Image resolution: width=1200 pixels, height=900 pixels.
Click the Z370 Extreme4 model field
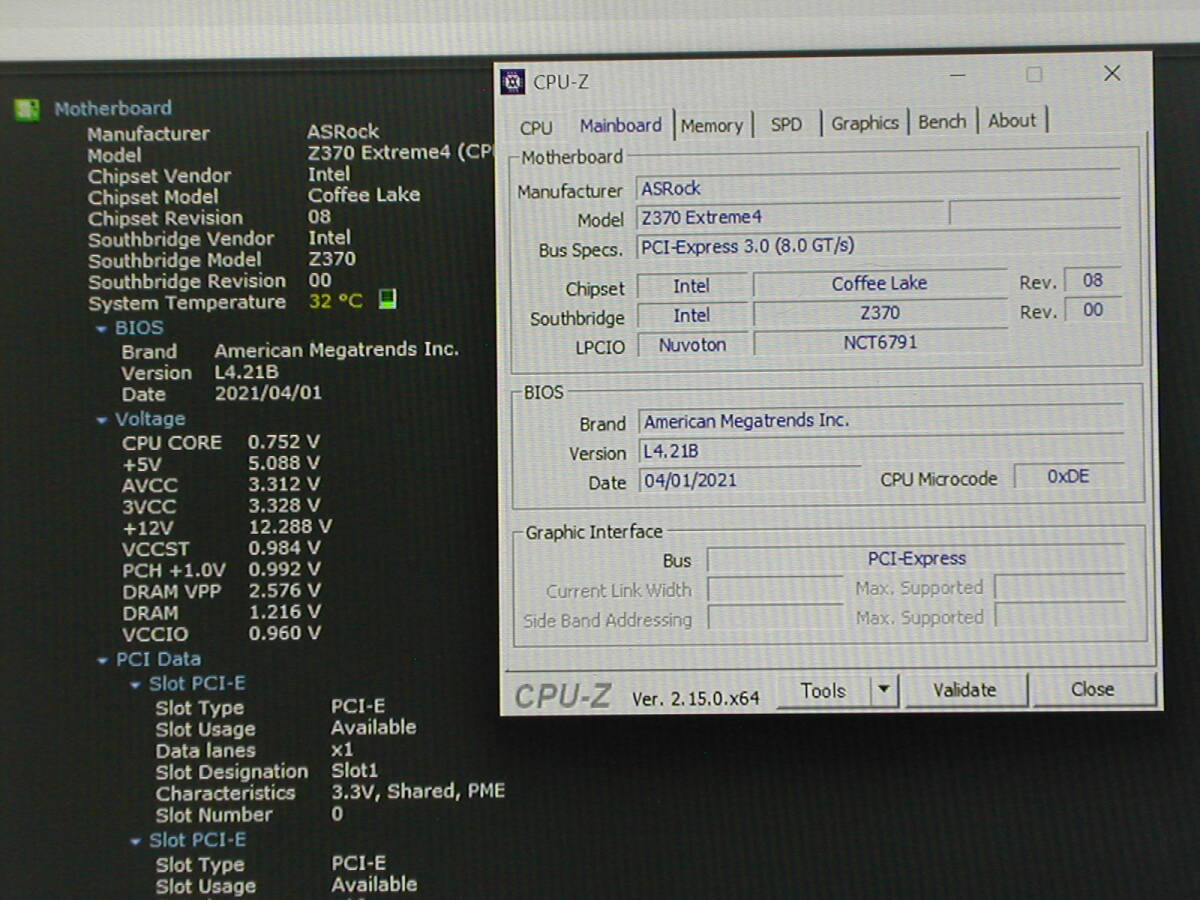pyautogui.click(x=790, y=217)
